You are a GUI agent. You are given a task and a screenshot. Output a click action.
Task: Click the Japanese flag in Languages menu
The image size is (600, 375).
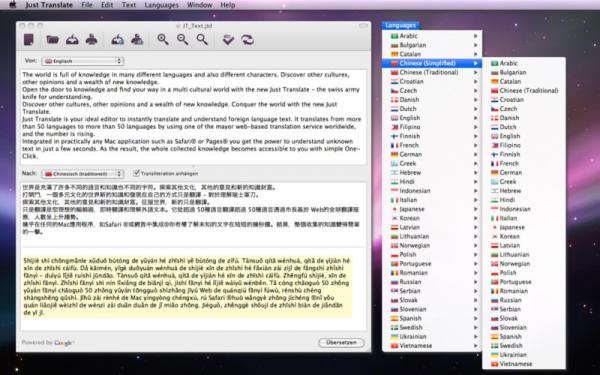click(394, 209)
